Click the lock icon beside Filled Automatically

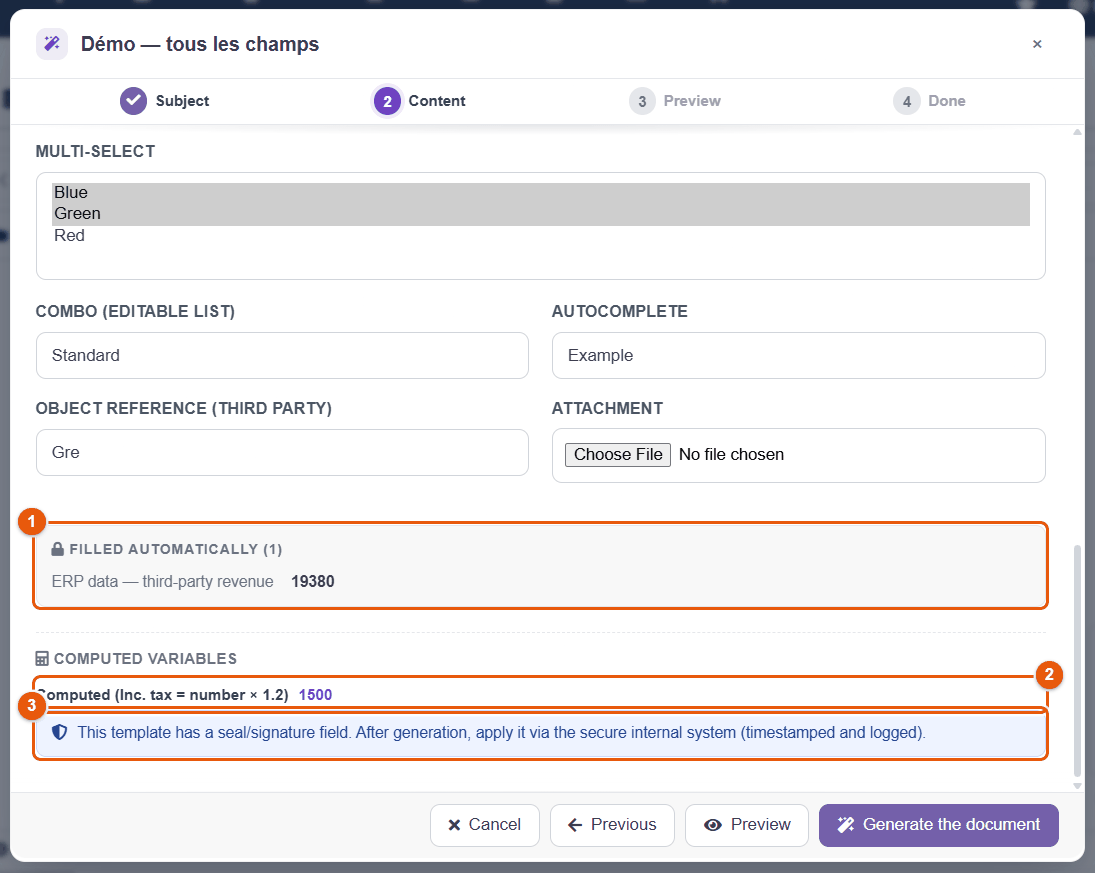click(58, 549)
